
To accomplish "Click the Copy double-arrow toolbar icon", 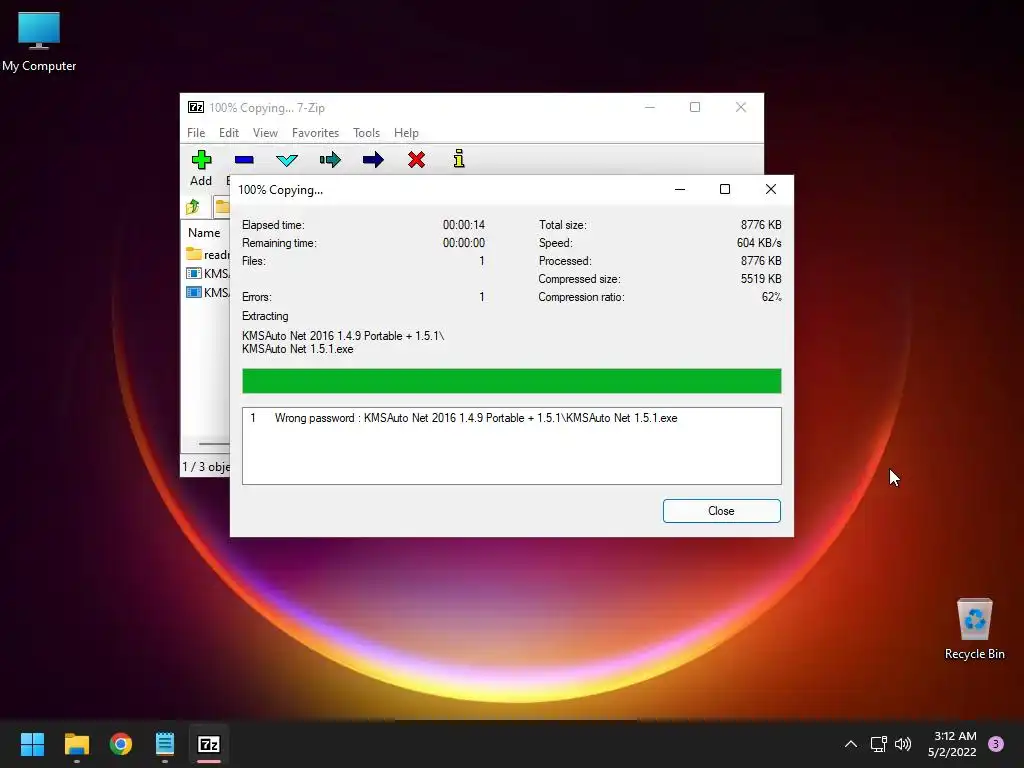I will click(330, 160).
